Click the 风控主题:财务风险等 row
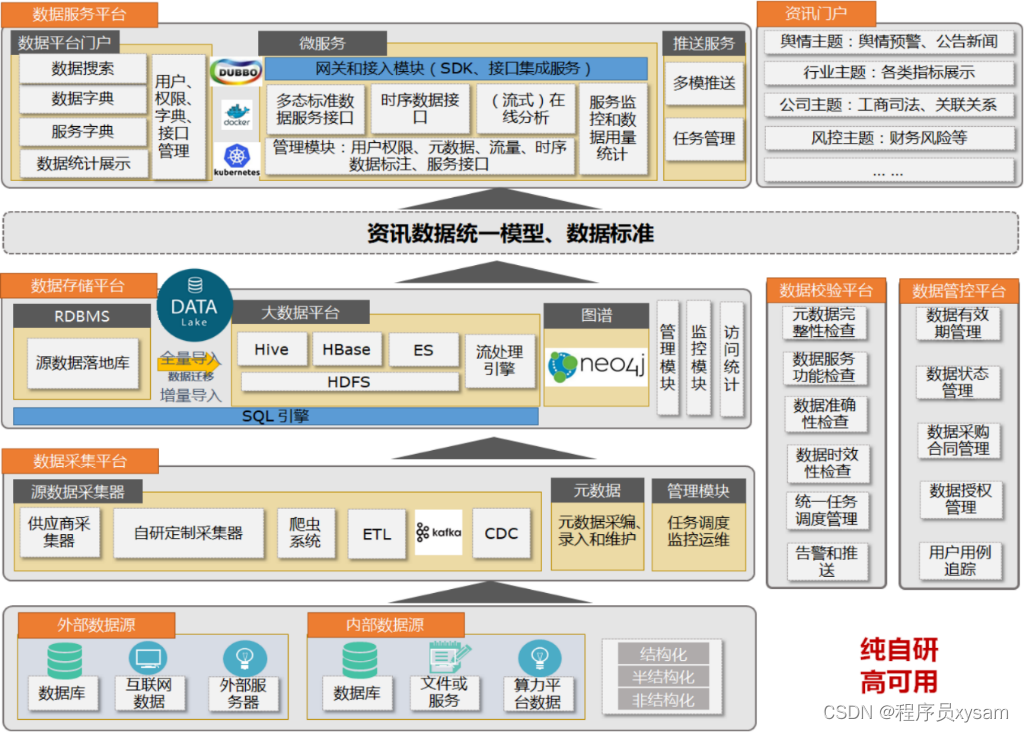This screenshot has width=1024, height=732. [x=888, y=138]
